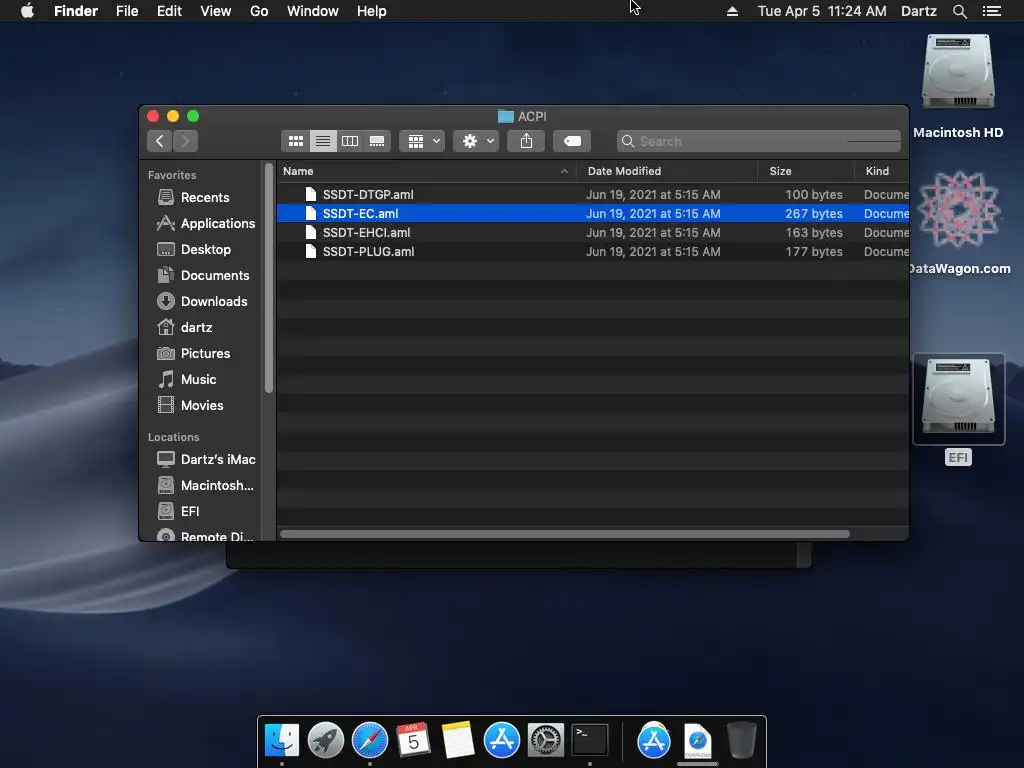Sort by the Date Modified column header

pyautogui.click(x=667, y=171)
